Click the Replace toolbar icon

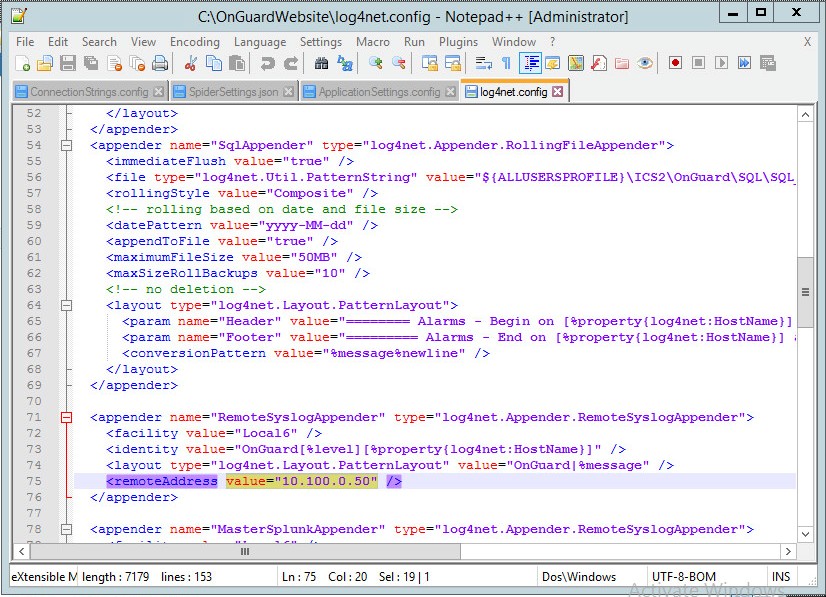(x=345, y=63)
